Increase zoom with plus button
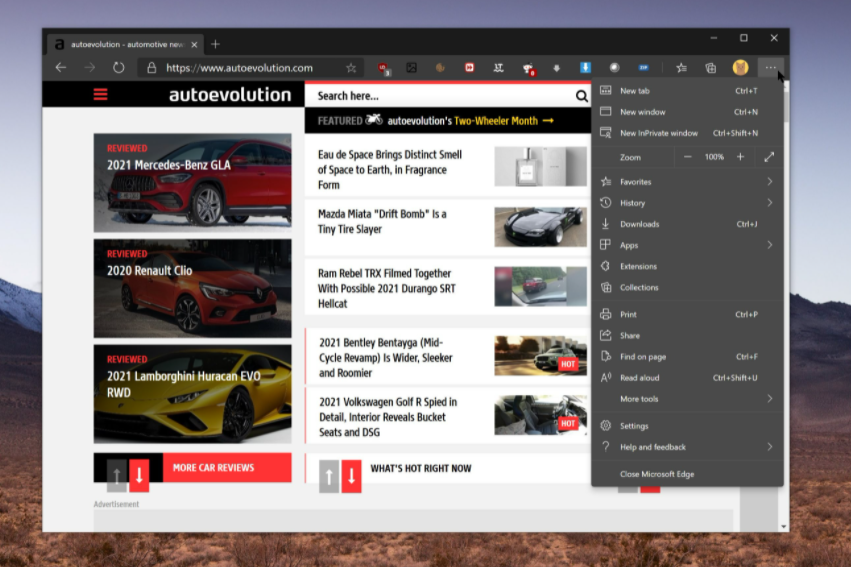Viewport: 851px width, 567px height. pyautogui.click(x=740, y=157)
